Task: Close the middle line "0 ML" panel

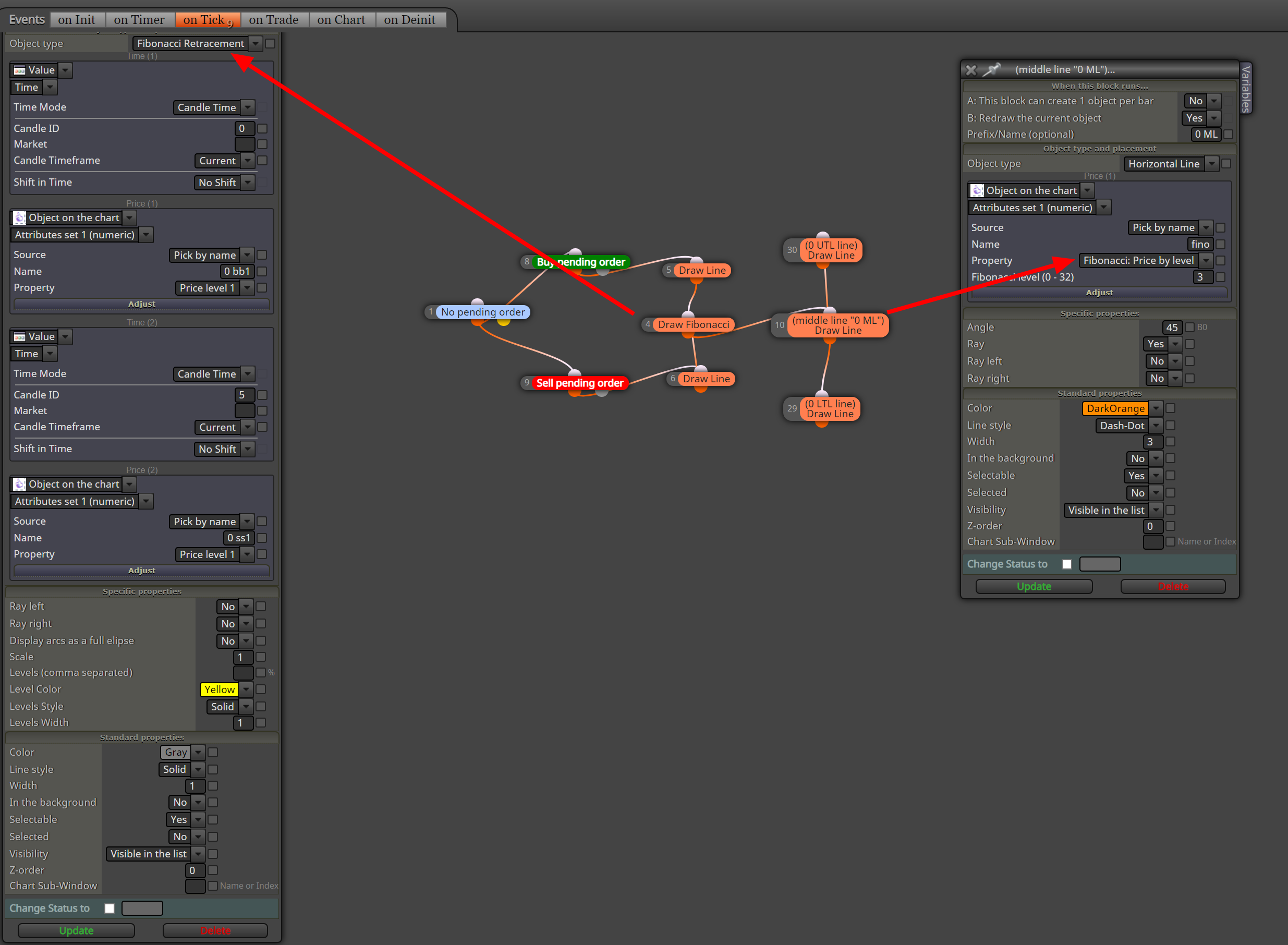Action: coord(970,70)
